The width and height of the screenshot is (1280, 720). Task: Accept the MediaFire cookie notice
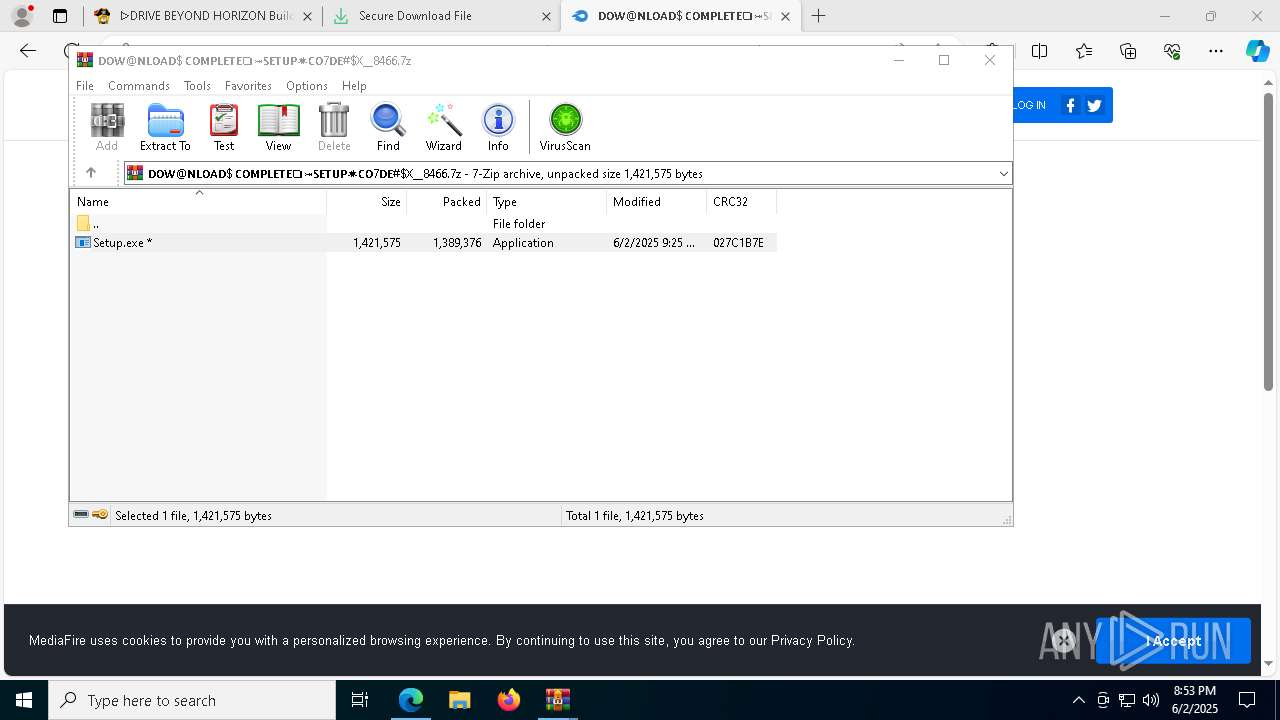(x=1173, y=641)
